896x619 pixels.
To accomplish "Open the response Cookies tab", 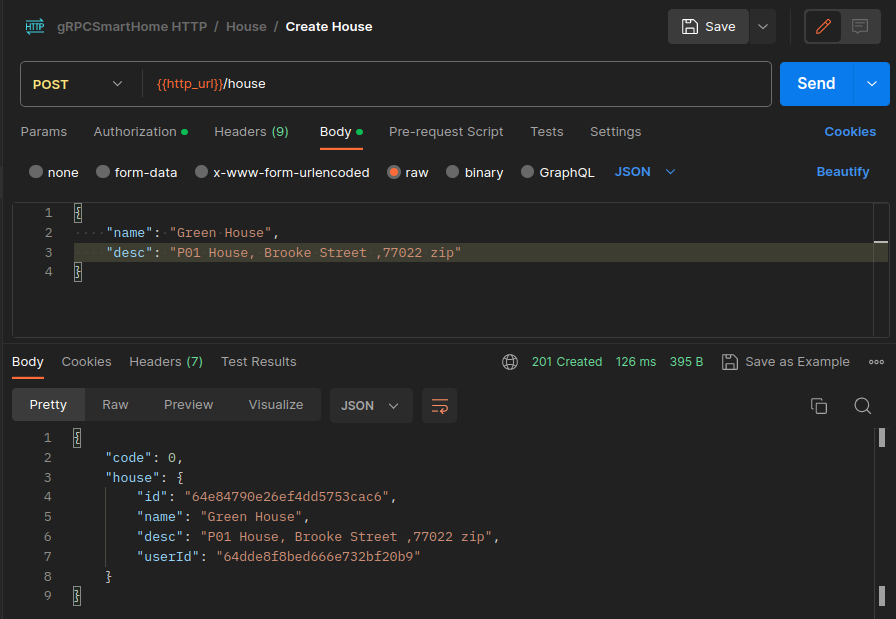I will [86, 362].
